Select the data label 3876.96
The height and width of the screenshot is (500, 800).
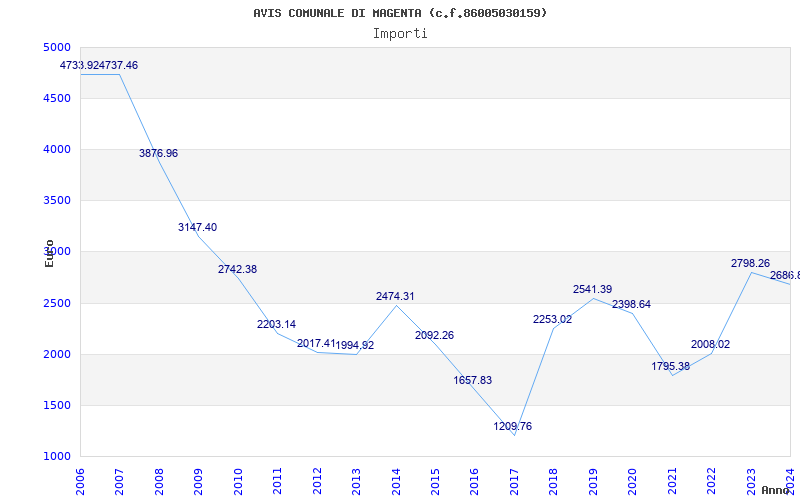(x=159, y=153)
